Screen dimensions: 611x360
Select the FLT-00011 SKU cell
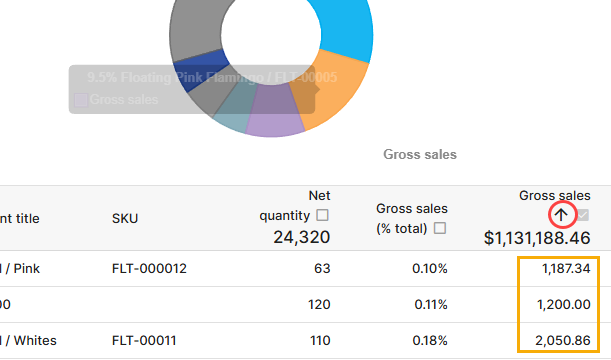tap(144, 341)
